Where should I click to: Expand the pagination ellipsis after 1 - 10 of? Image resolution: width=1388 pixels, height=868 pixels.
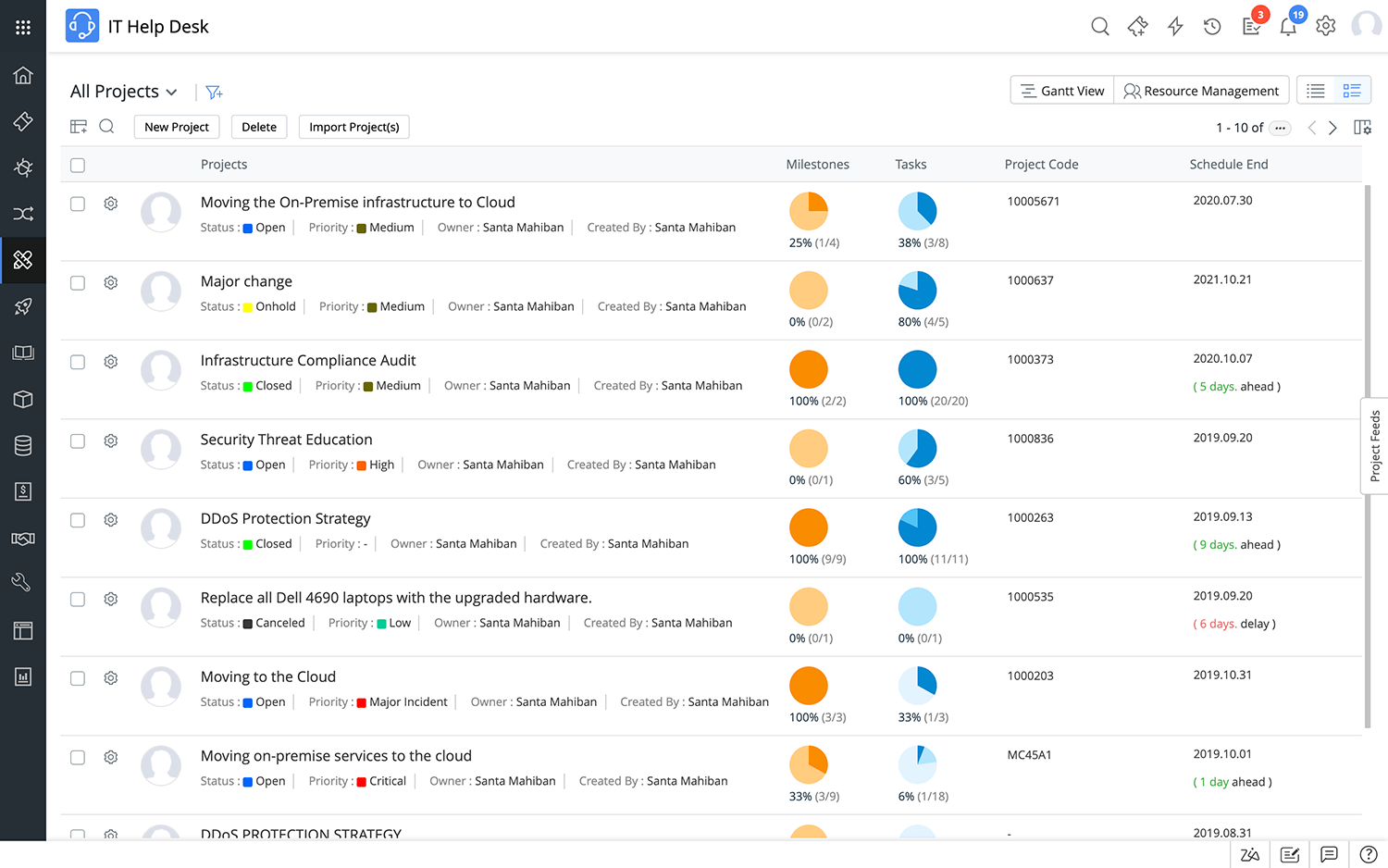(x=1280, y=128)
